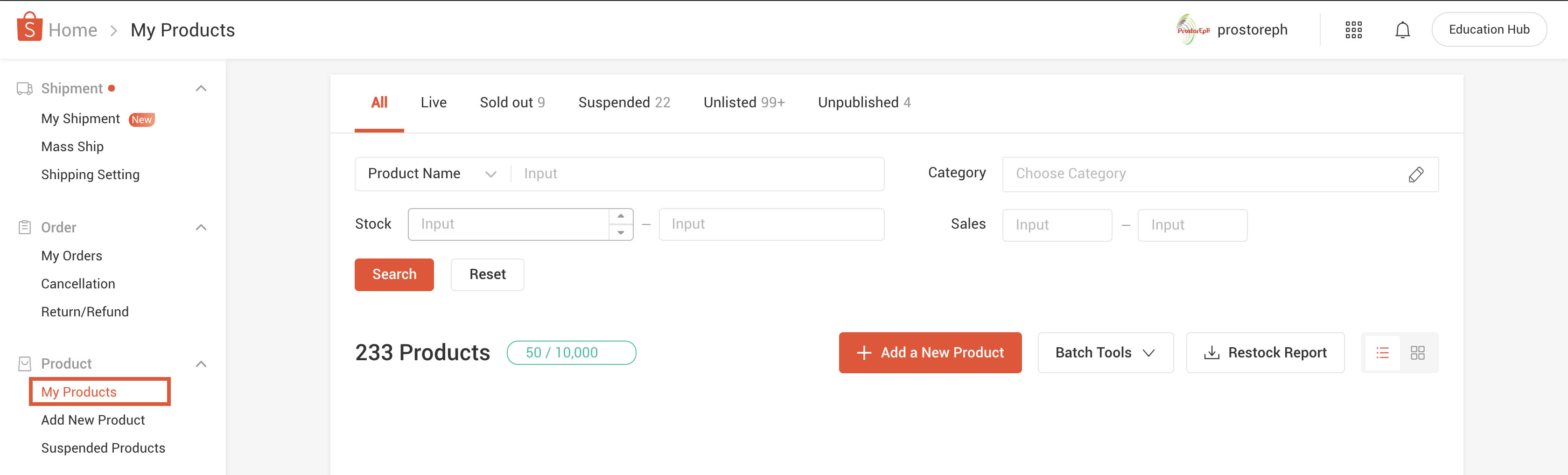Download the Restock Report
This screenshot has width=1568, height=475.
[x=1265, y=353]
